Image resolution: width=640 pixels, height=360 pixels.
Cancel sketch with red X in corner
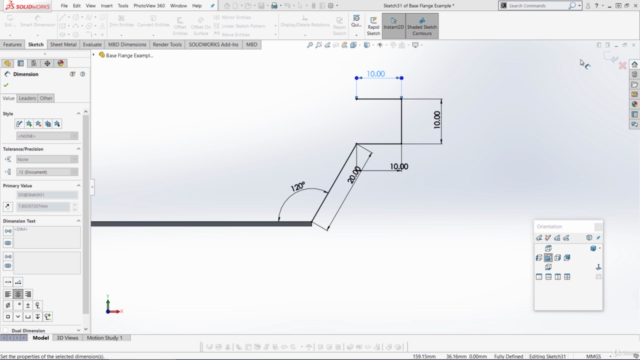point(622,65)
